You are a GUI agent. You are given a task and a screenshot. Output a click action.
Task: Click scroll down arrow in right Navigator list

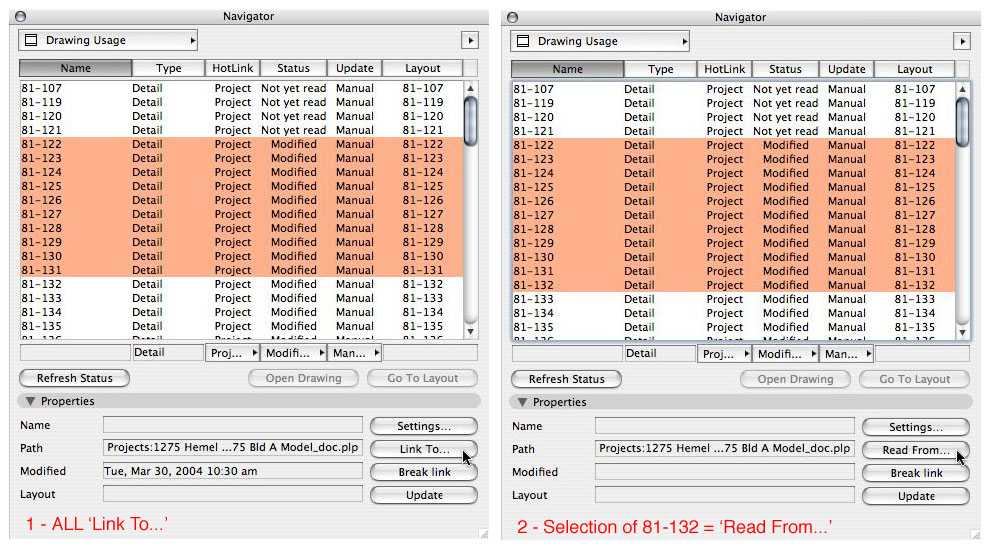[x=962, y=332]
